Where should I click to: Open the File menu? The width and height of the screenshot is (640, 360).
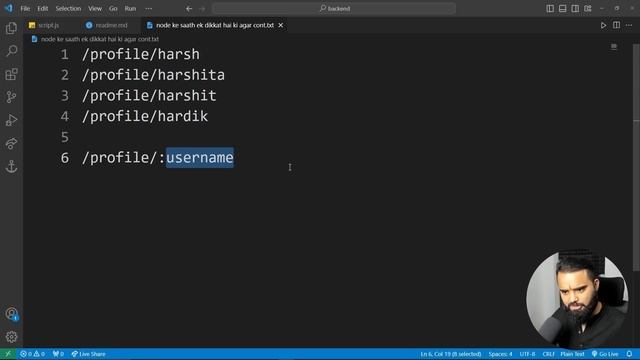(x=25, y=9)
